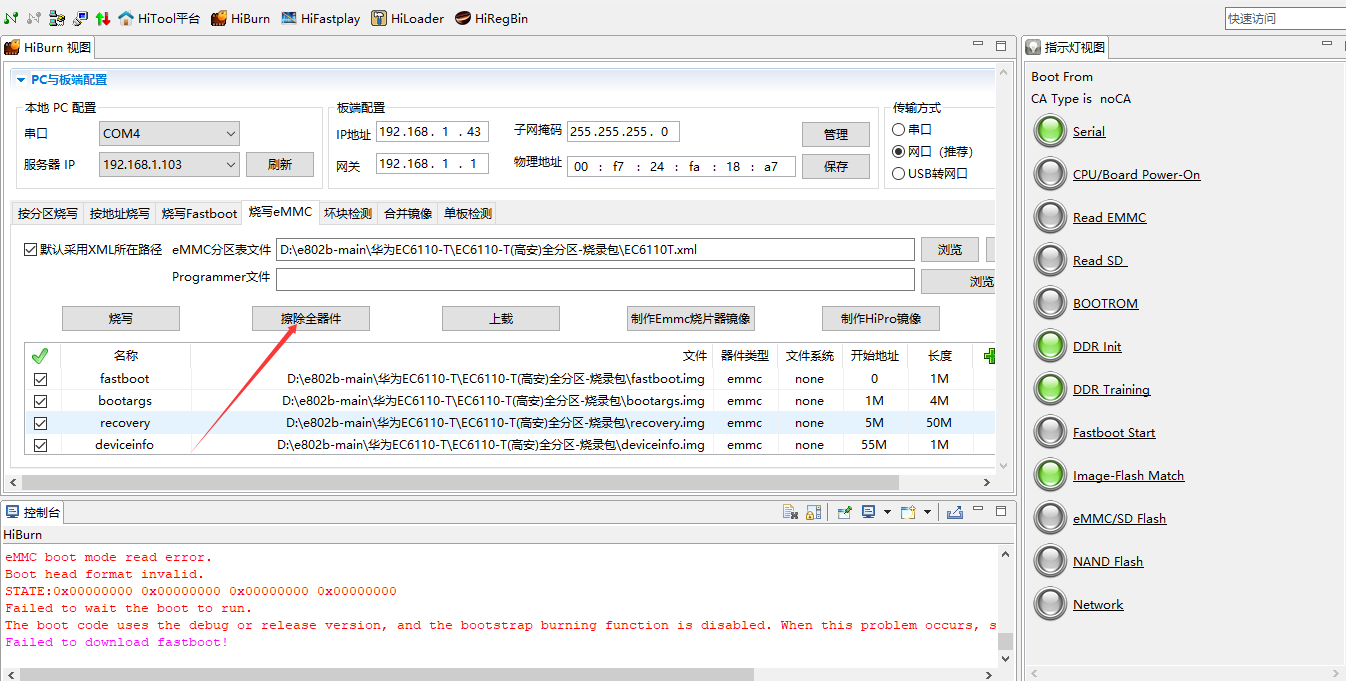Switch to 坏块检测 tab
1346x681 pixels.
click(x=348, y=213)
